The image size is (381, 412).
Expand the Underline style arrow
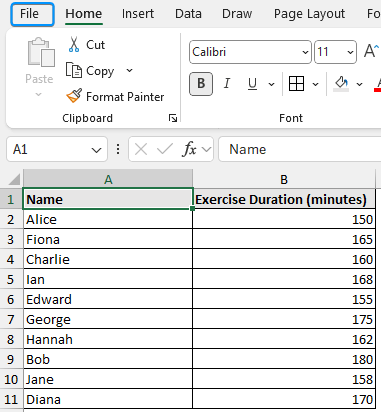271,84
